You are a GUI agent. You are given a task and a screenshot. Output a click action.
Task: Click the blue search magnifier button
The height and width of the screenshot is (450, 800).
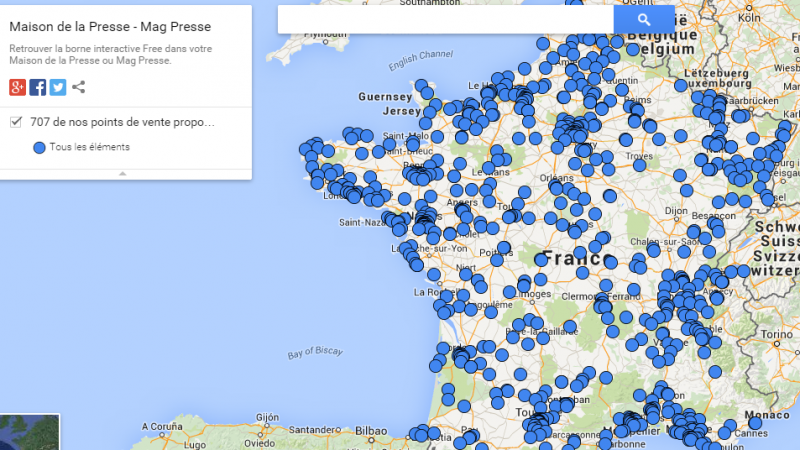tap(644, 19)
